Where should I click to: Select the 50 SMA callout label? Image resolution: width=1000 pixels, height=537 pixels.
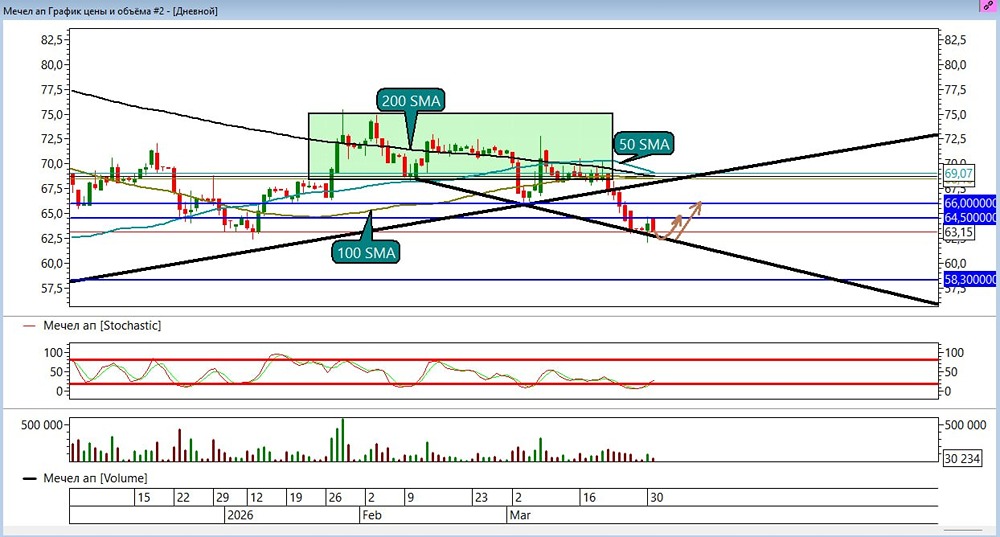[x=644, y=144]
